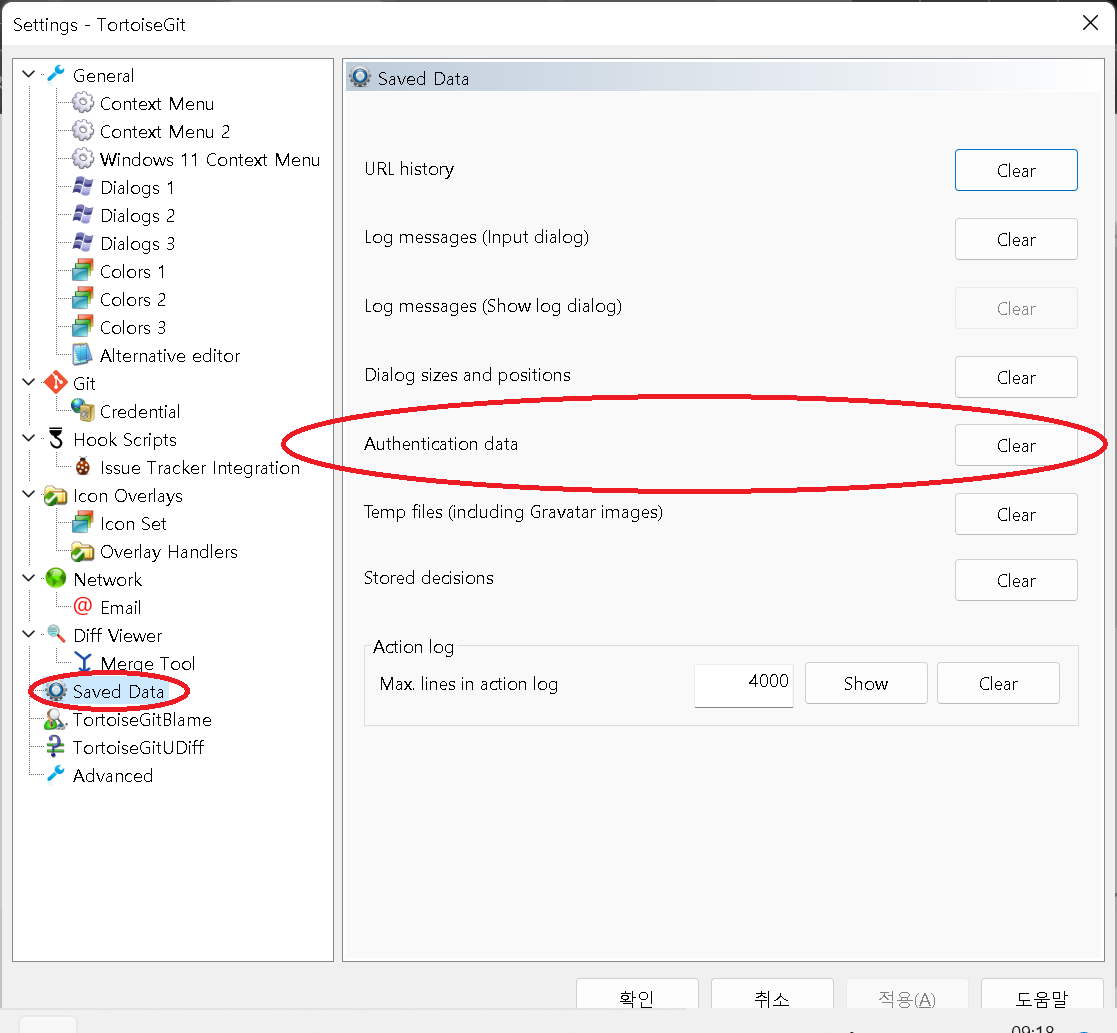
Task: Click the 확인 (OK) button
Action: [637, 995]
